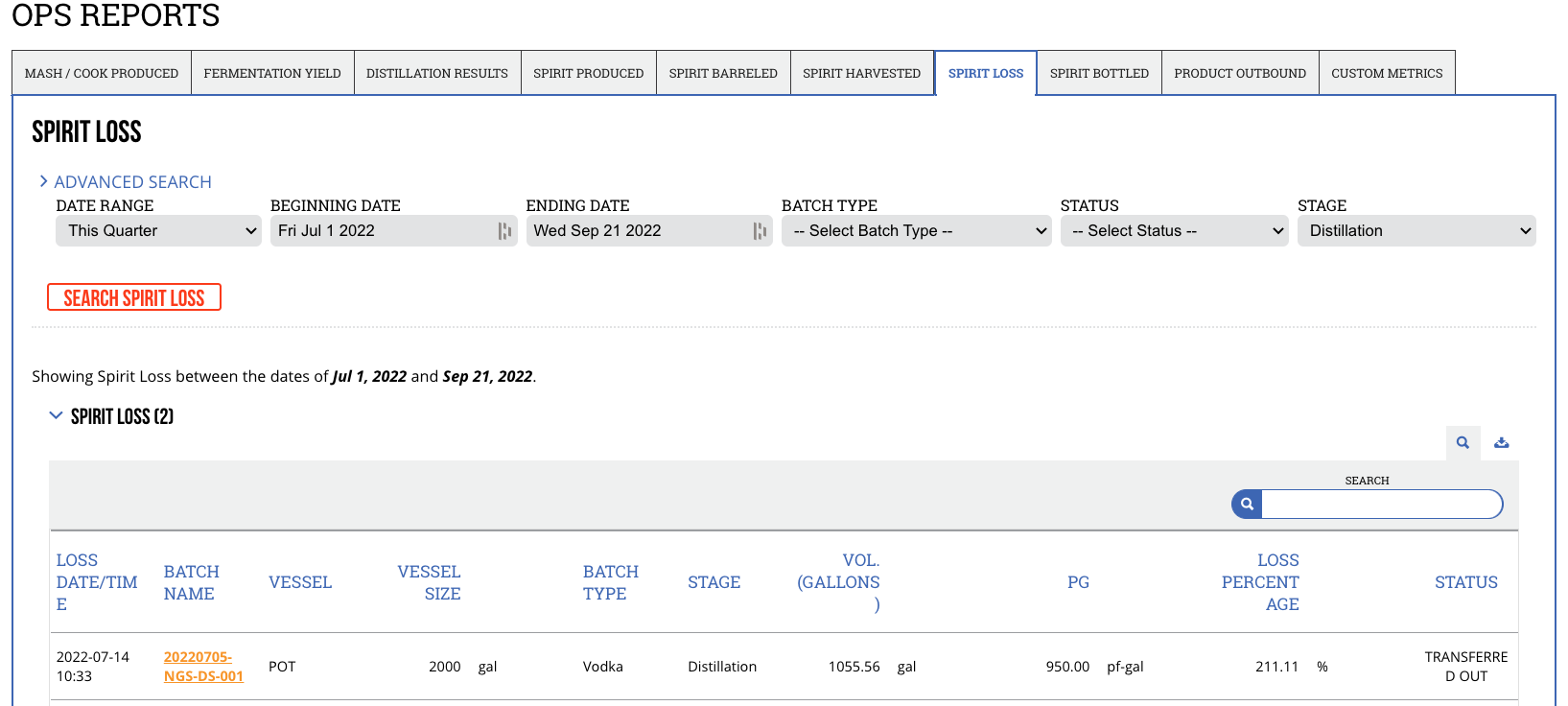
Task: Open the Spirit Produced tab
Action: coord(589,73)
